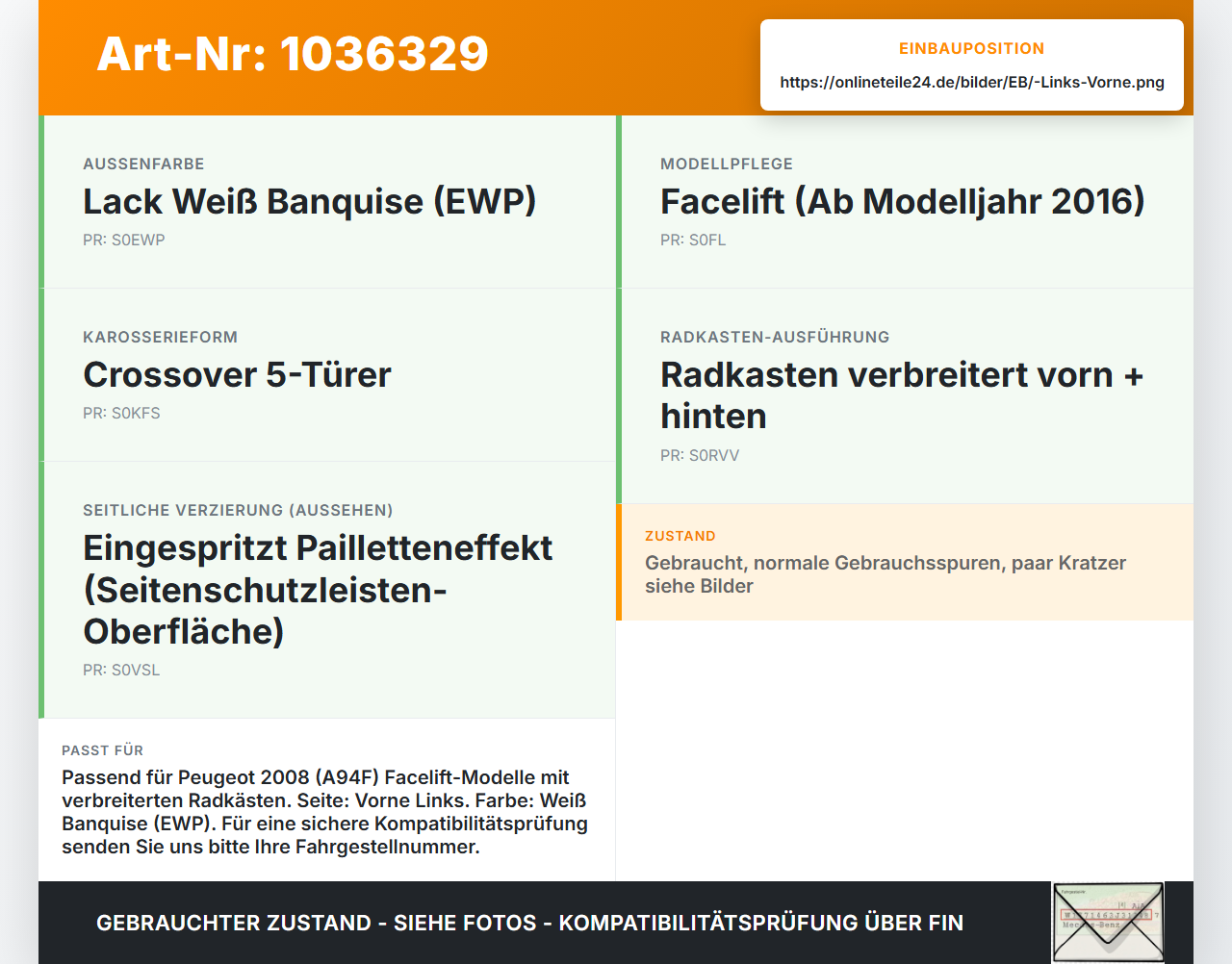Select the PR: S0VSL code
The height and width of the screenshot is (964, 1232).
pos(121,670)
